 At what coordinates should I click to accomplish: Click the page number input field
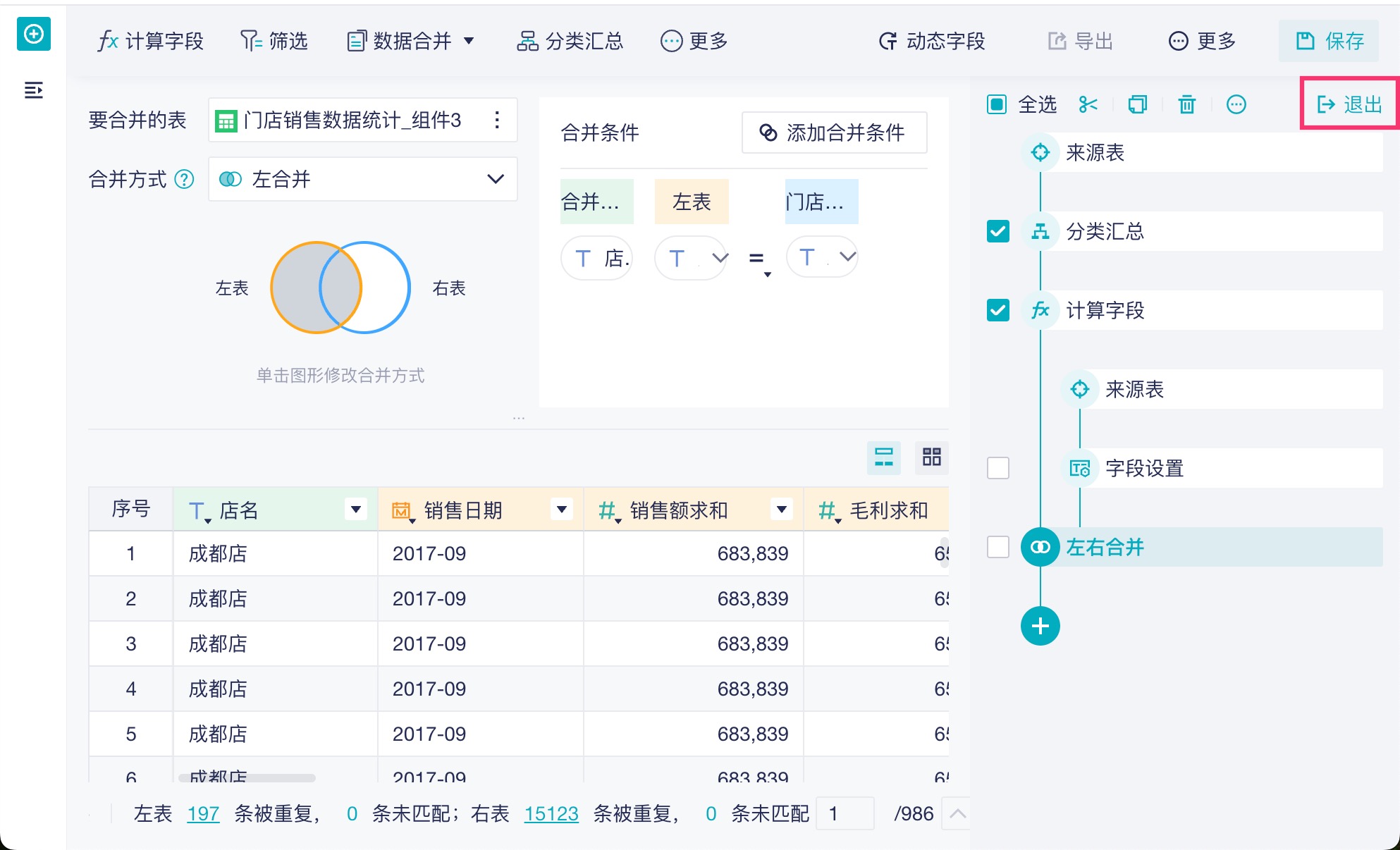845,813
